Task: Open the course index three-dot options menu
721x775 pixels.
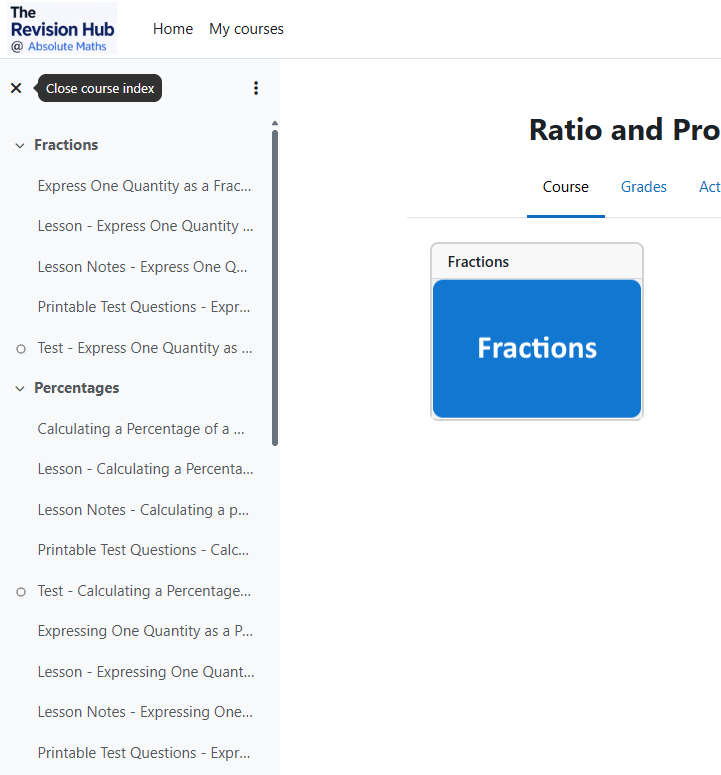Action: (255, 88)
